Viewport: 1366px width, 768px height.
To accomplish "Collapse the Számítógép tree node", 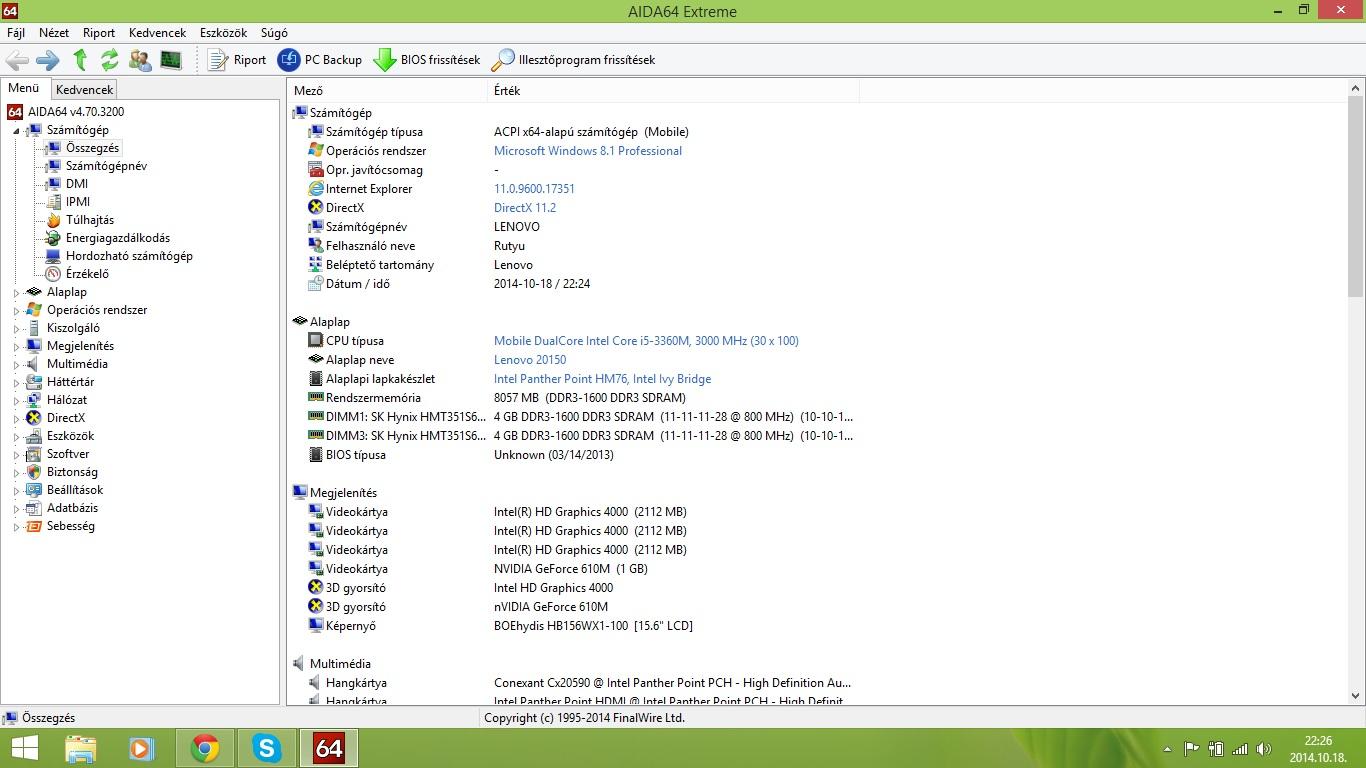I will pyautogui.click(x=16, y=130).
